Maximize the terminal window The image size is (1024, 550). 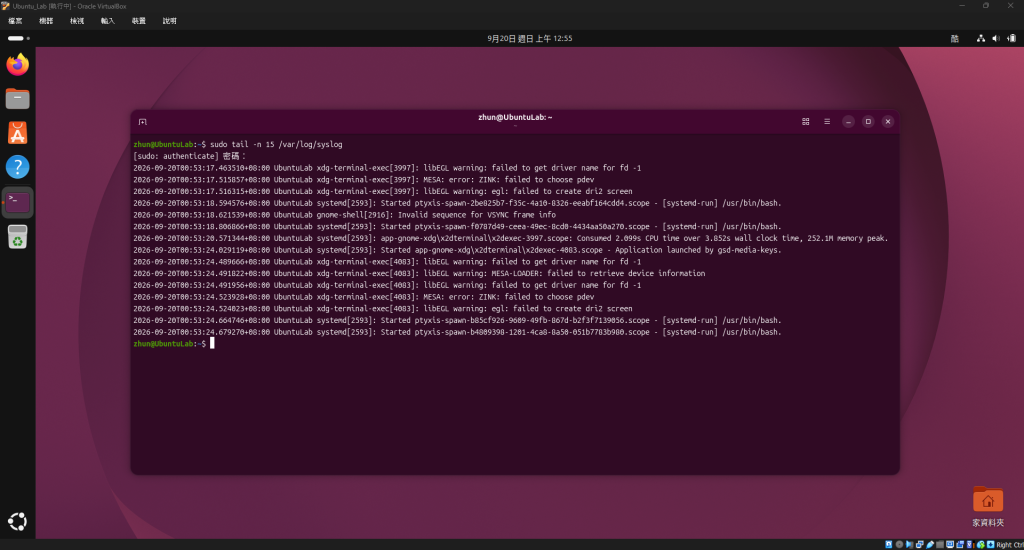(868, 121)
